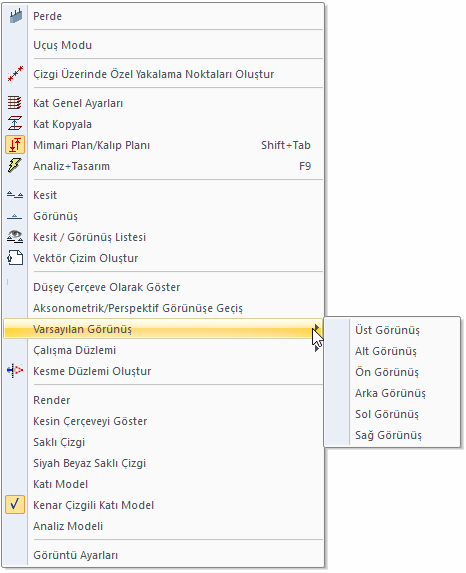Choose Sağ Görünüş in the submenu
The height and width of the screenshot is (573, 466).
(x=389, y=435)
